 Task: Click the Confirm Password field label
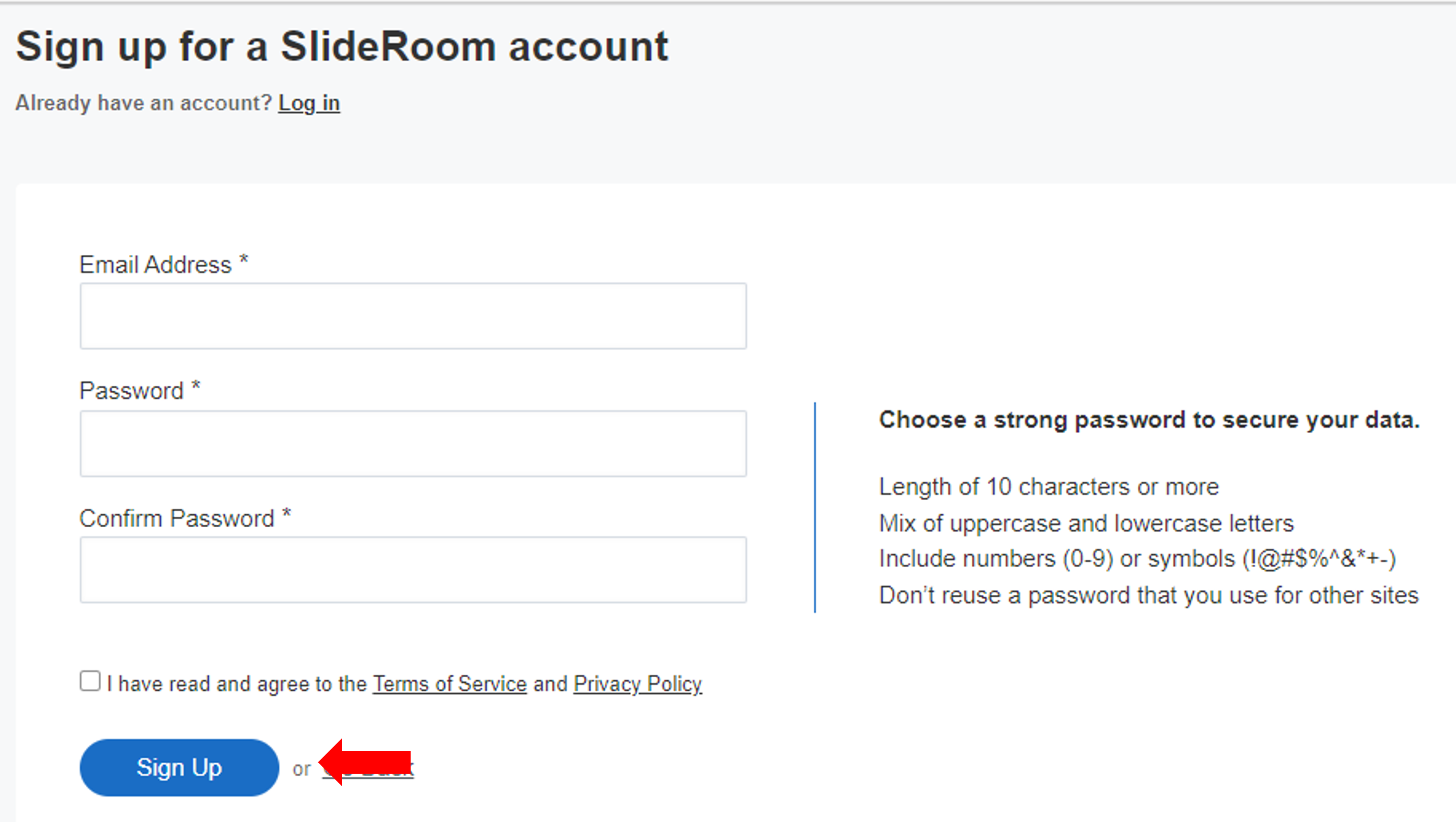pyautogui.click(x=177, y=519)
